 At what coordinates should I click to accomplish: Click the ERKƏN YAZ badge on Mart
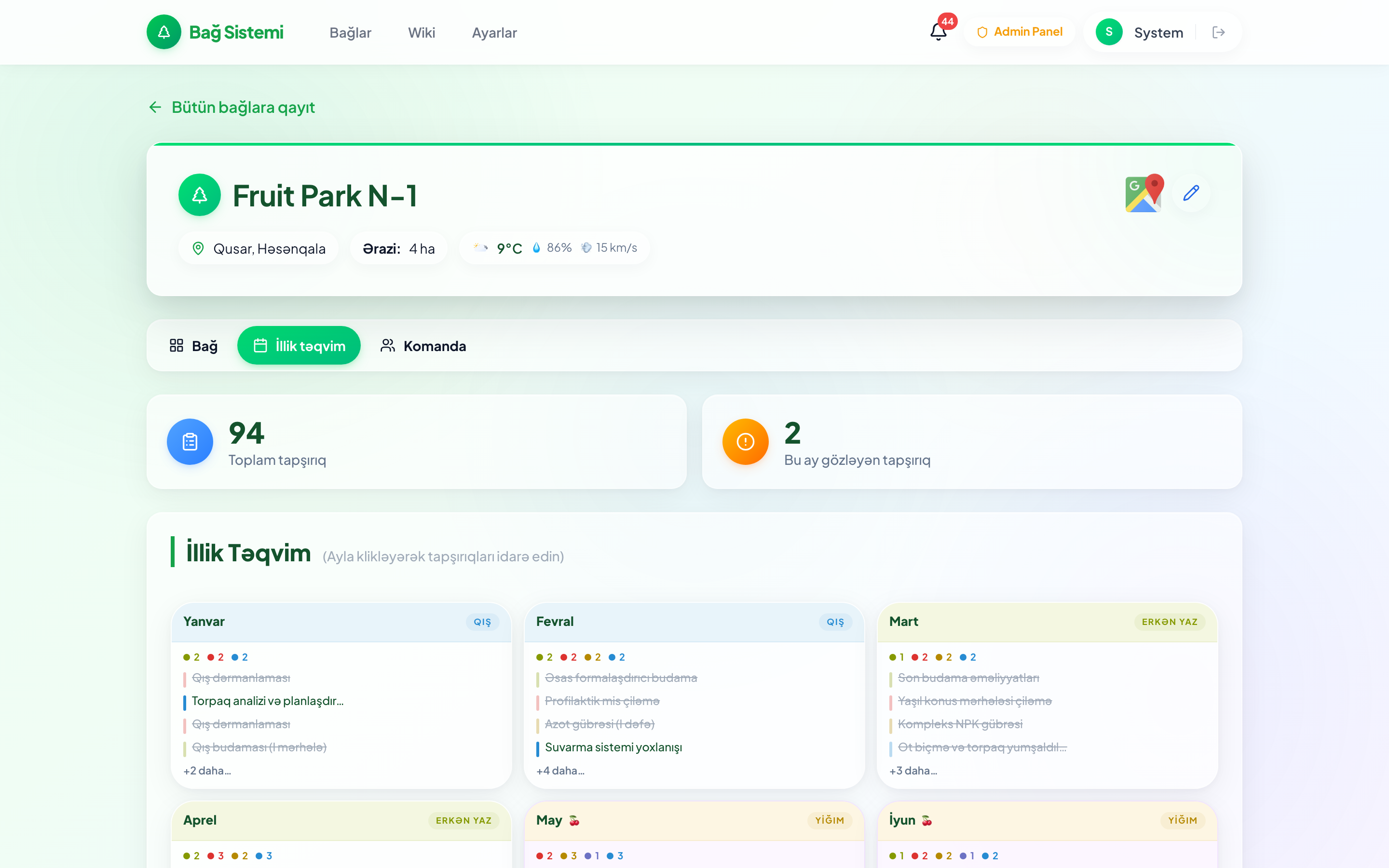[x=1169, y=622]
